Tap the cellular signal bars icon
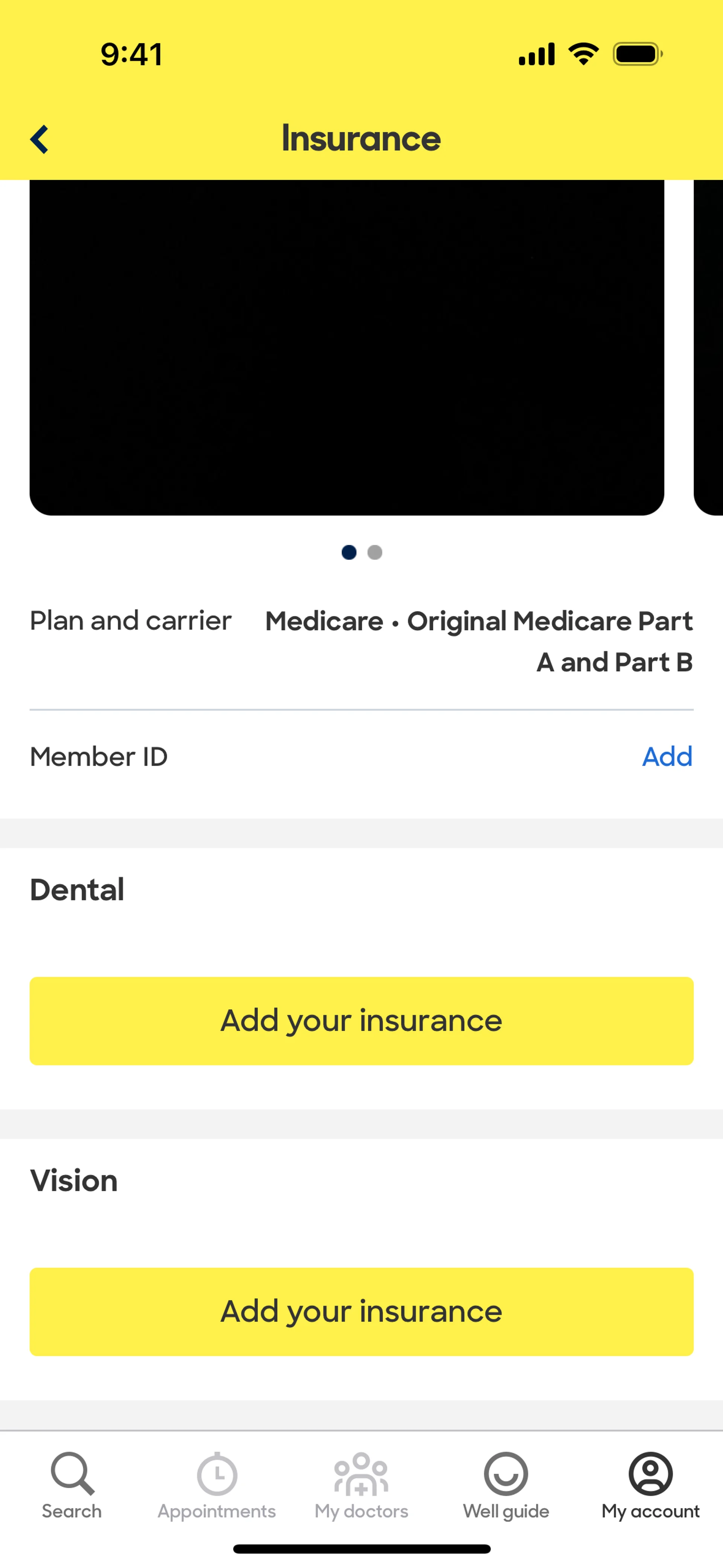Screen dimensions: 723x1568 (536, 54)
